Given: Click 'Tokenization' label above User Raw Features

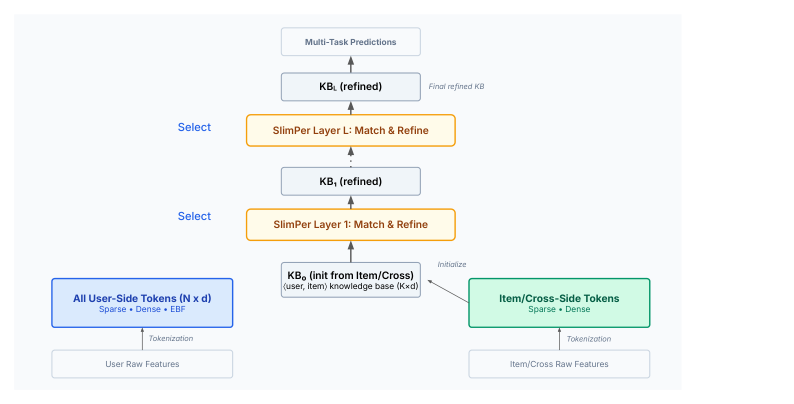Looking at the screenshot, I should point(171,338).
